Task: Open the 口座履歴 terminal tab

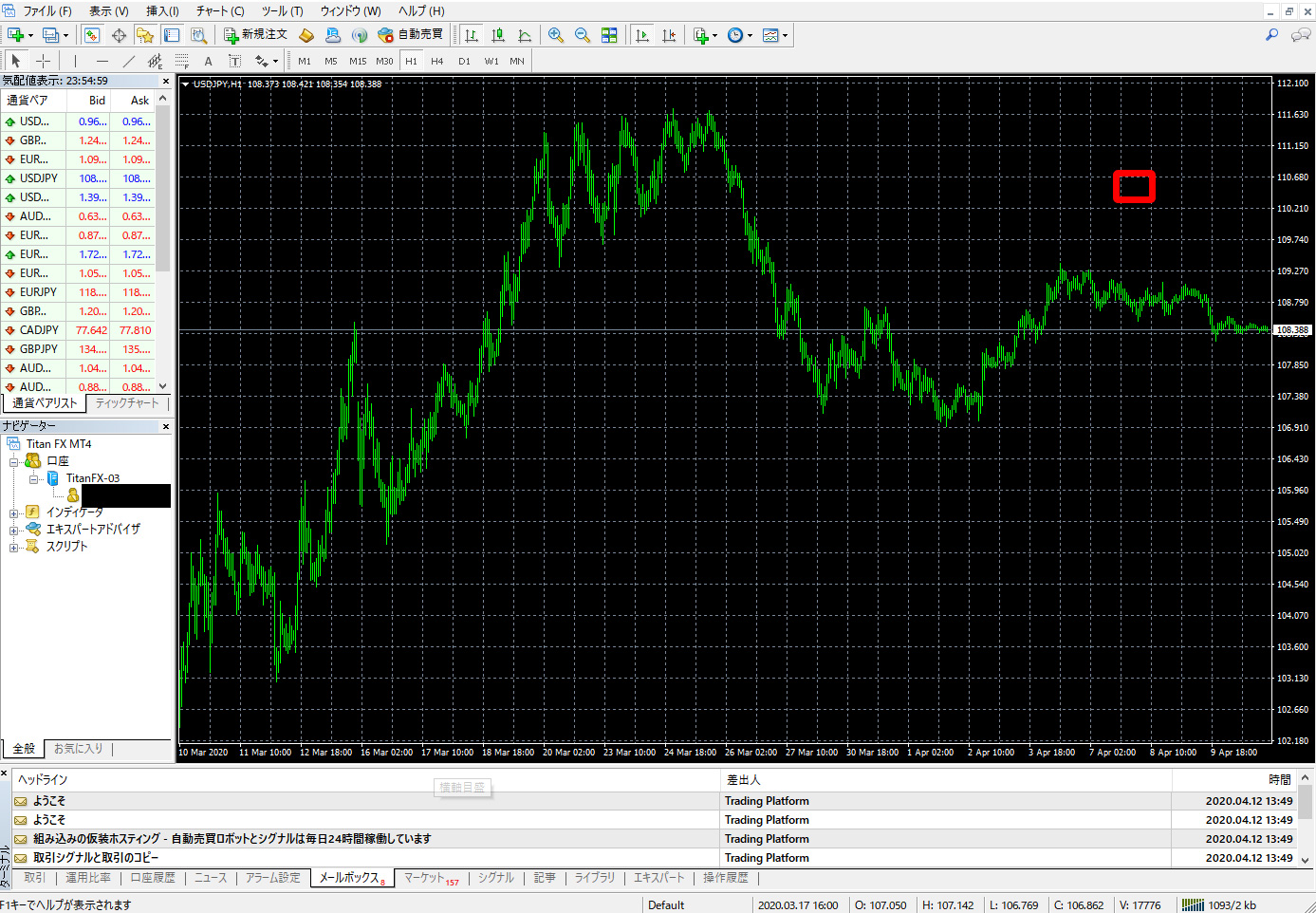Action: pos(153,878)
